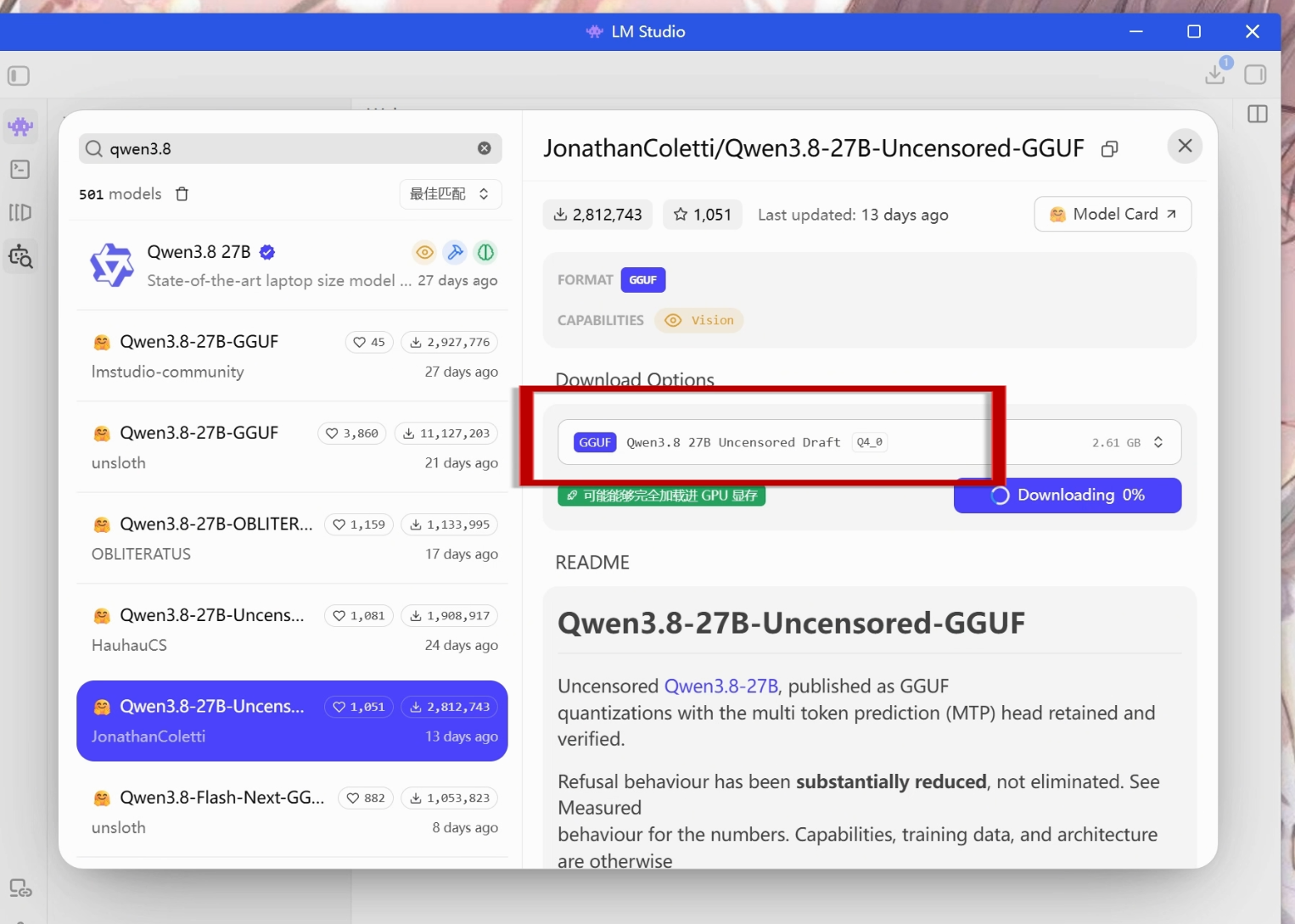Click the Vision capability badge

[699, 321]
